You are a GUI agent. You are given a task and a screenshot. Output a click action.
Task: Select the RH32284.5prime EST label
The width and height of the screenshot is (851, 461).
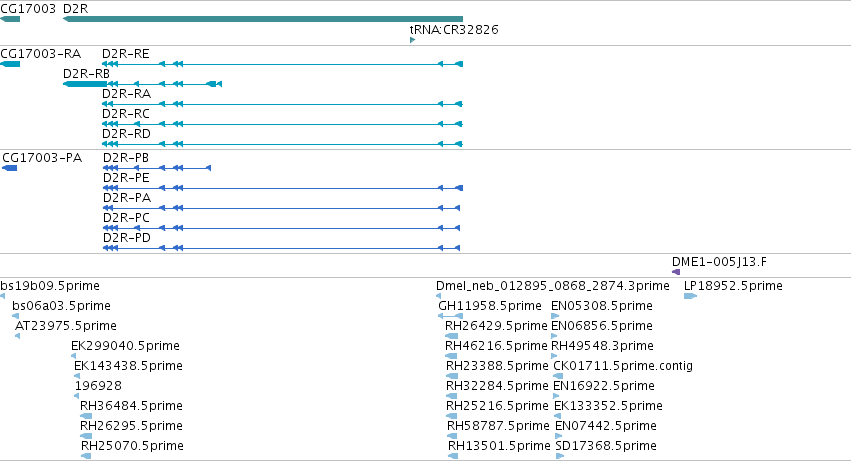click(x=497, y=387)
